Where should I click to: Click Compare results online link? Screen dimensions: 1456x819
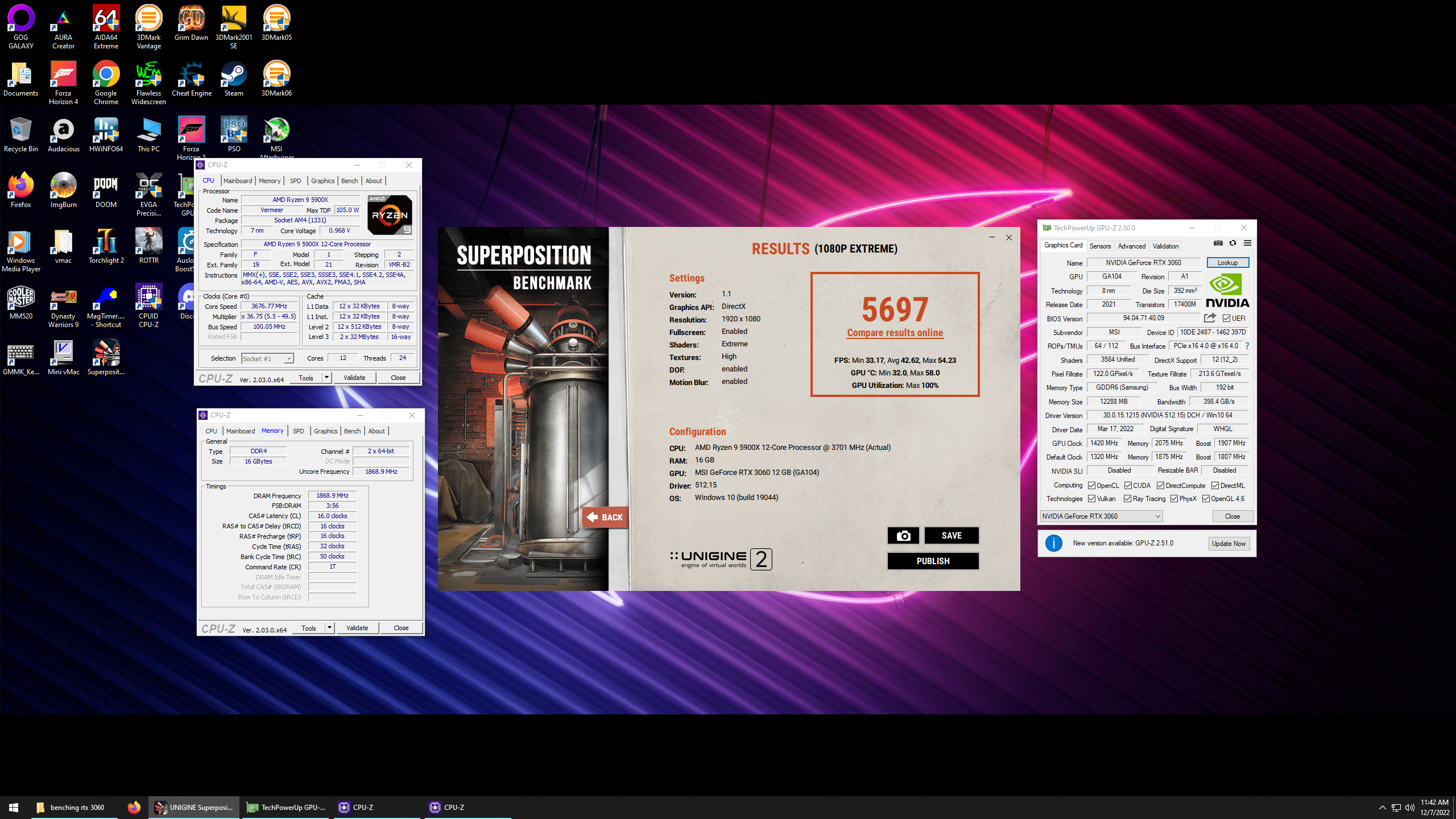pos(895,333)
